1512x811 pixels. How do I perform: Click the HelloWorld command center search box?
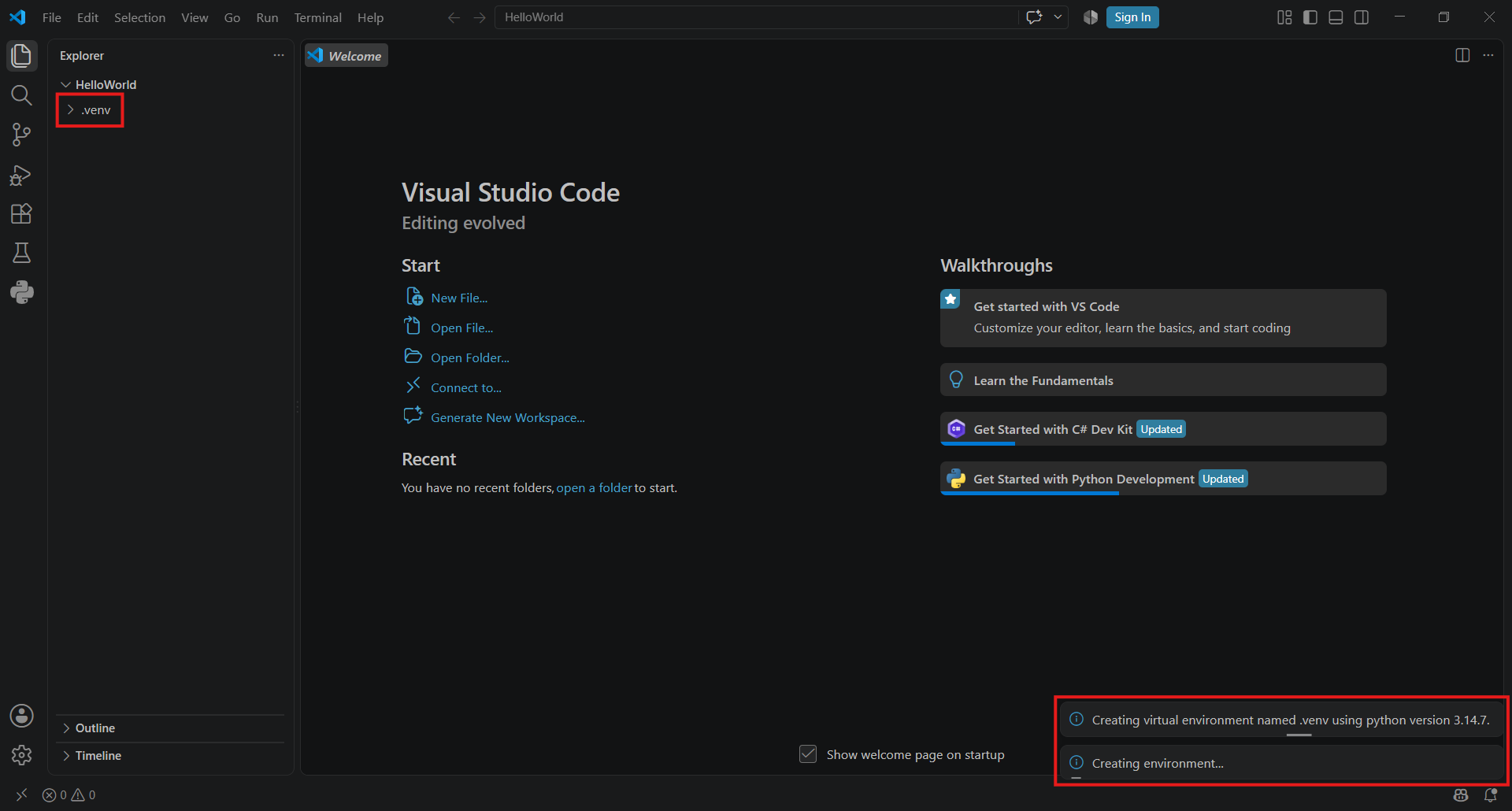tap(756, 17)
